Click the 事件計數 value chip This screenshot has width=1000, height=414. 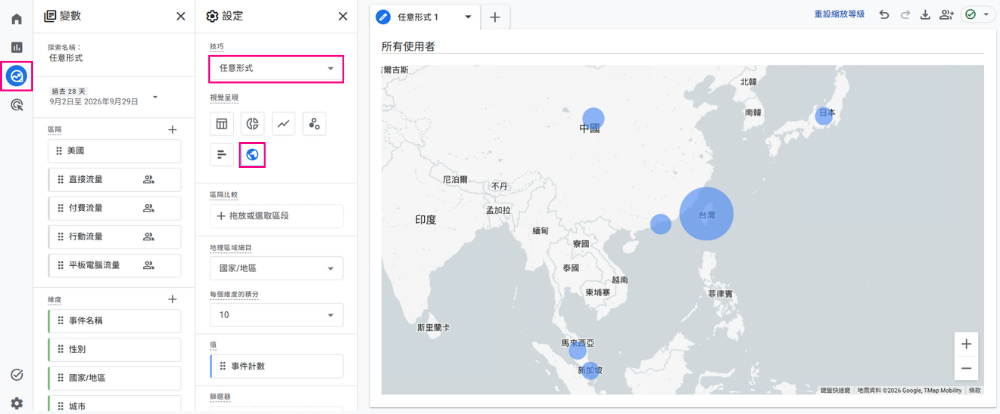point(277,366)
